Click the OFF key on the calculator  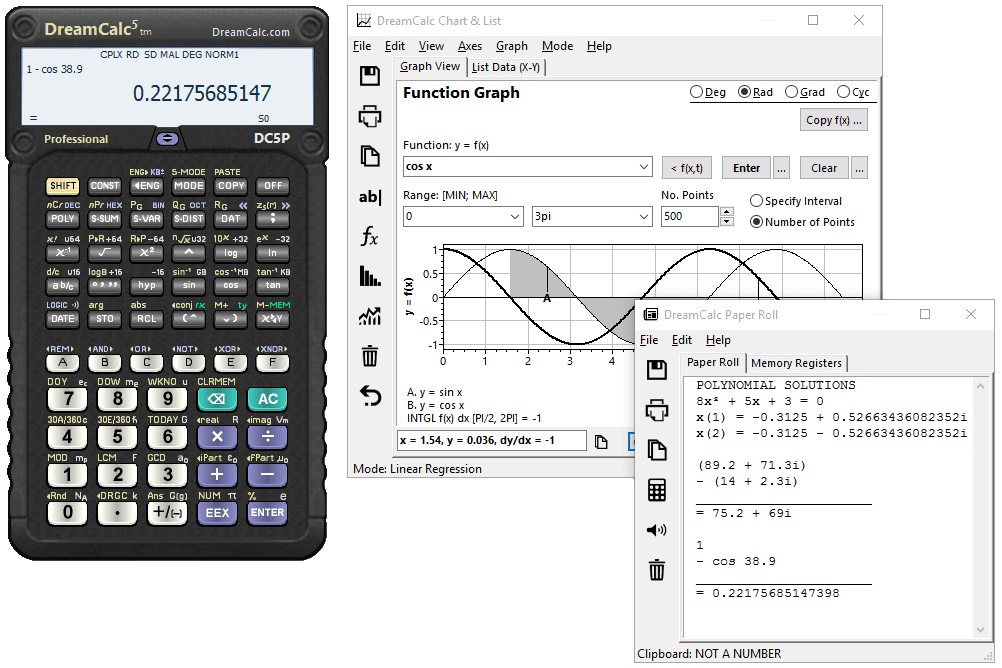(273, 186)
